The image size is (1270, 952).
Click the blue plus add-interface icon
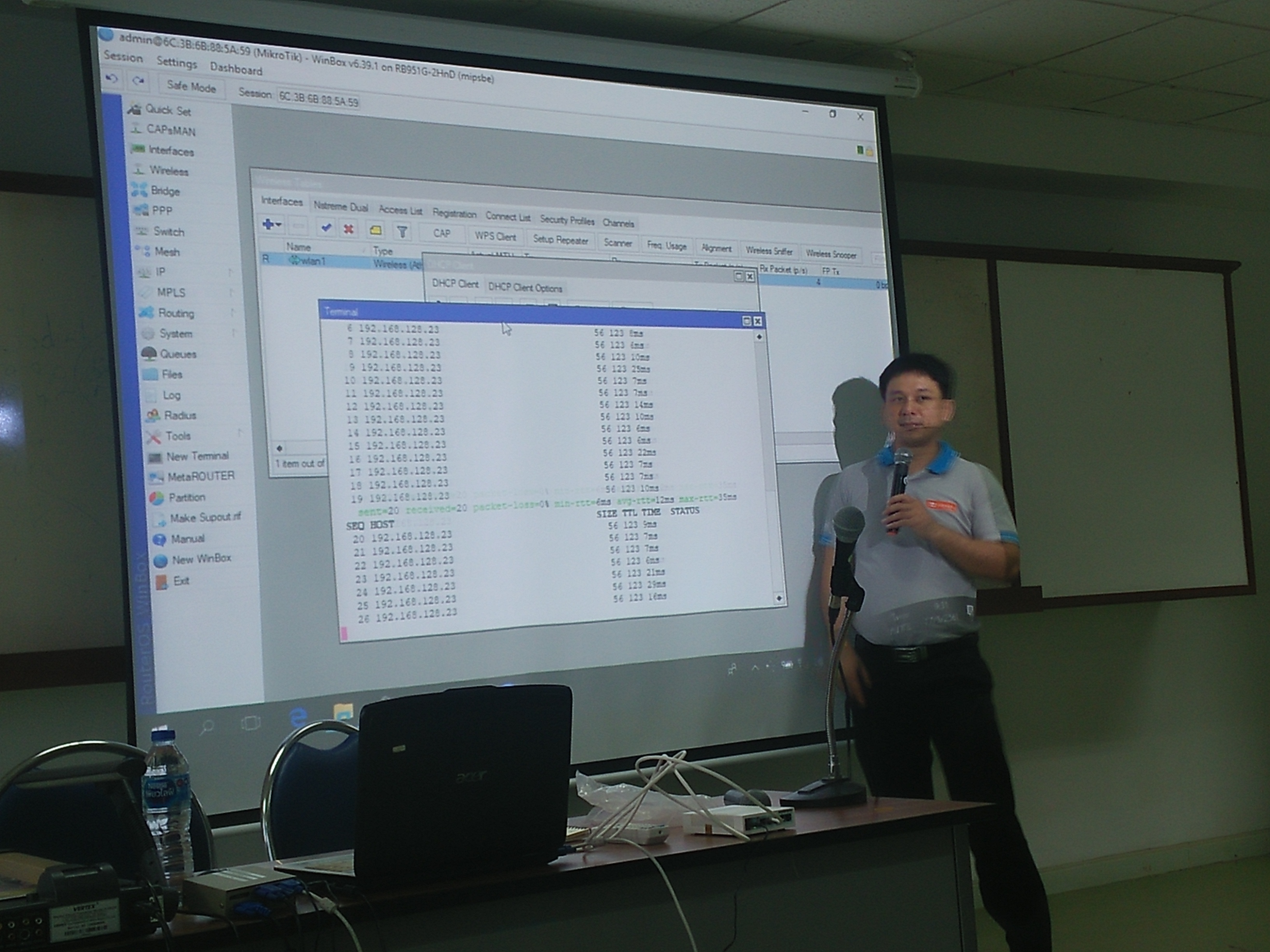point(268,224)
